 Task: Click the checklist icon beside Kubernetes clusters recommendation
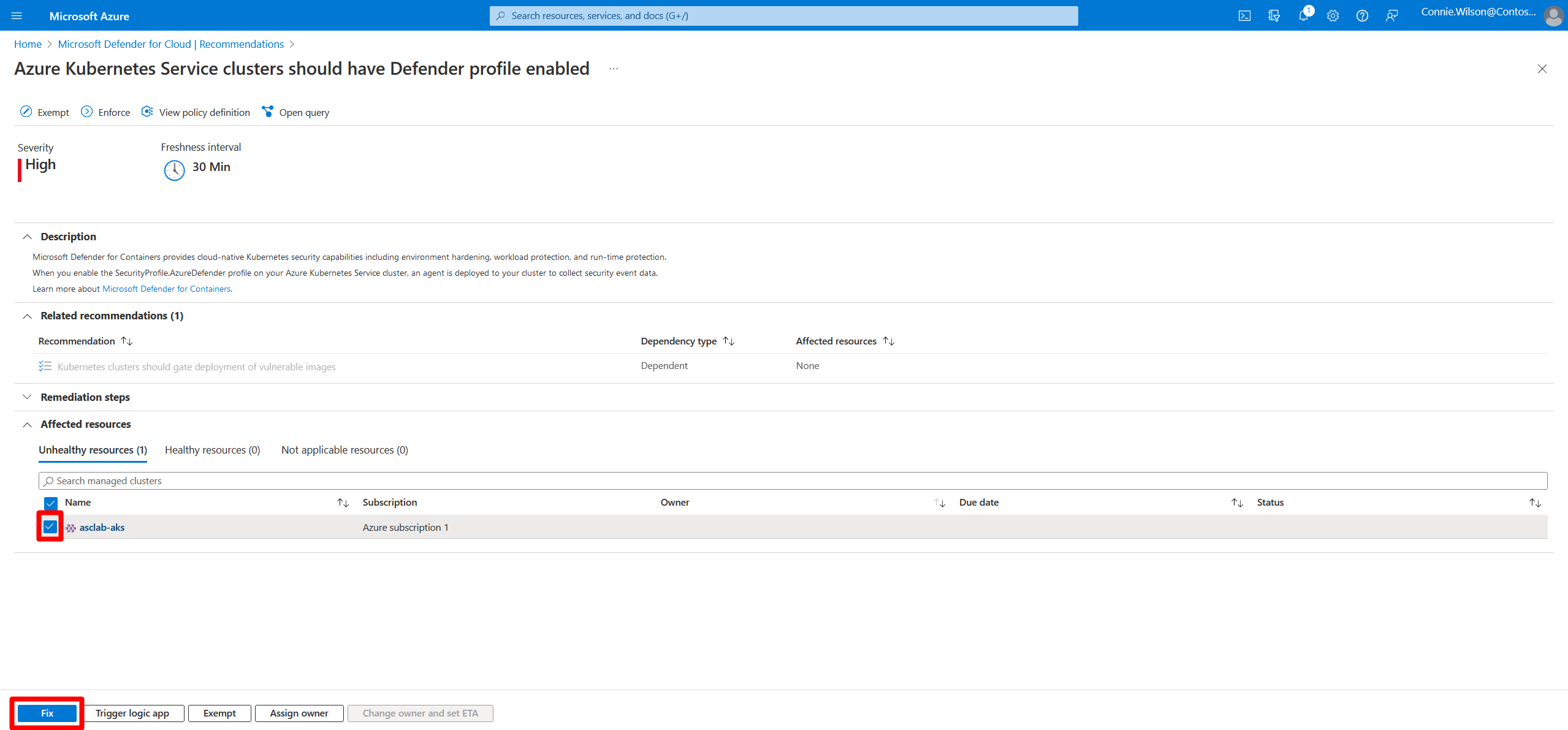point(45,366)
